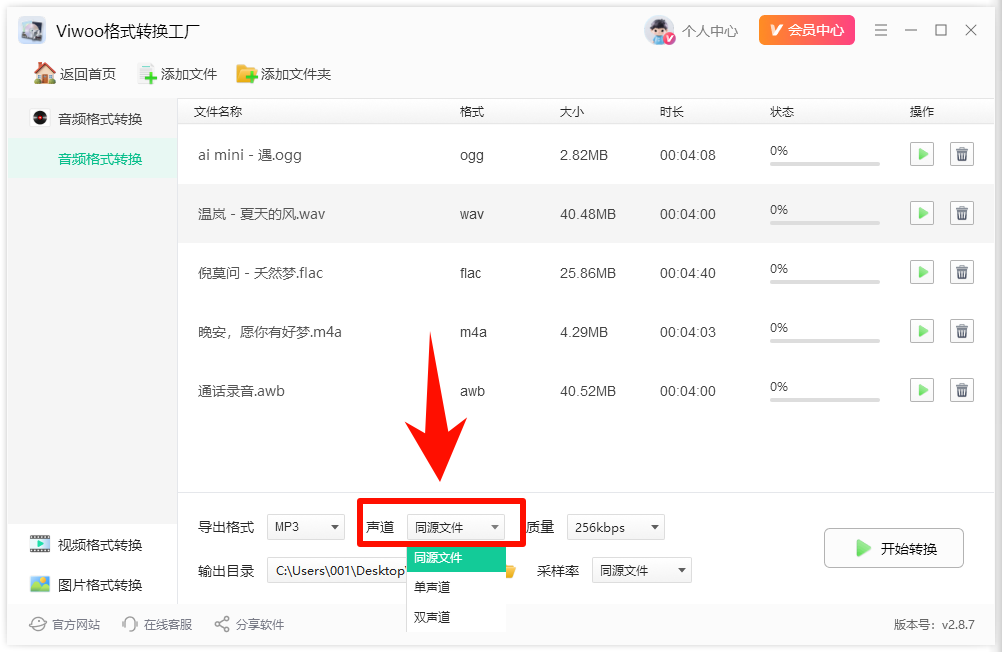Open the 采样率 同源文件 dropdown

click(x=642, y=570)
